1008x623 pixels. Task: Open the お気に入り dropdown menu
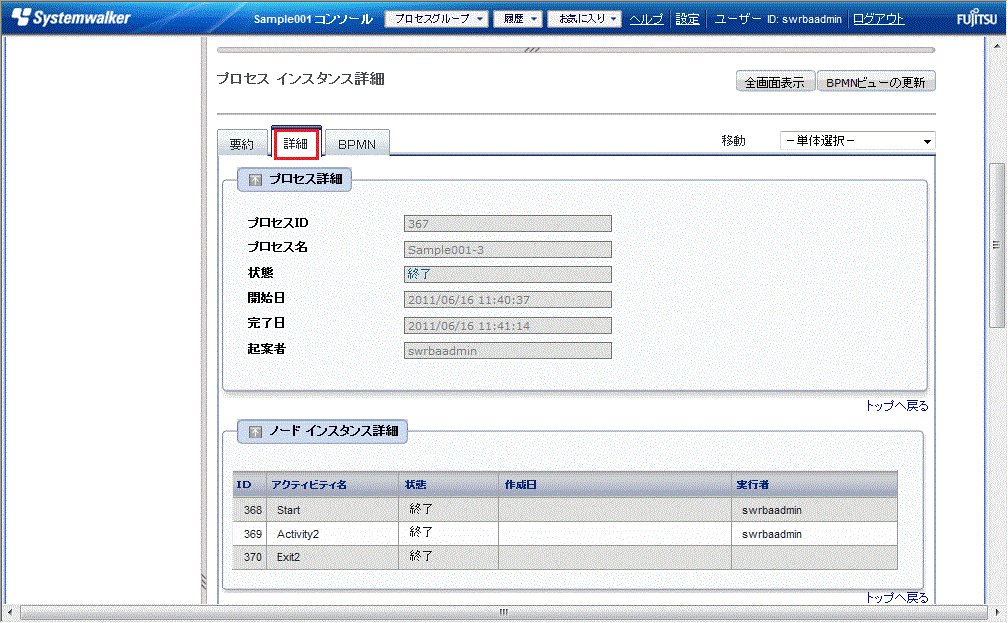coord(584,19)
